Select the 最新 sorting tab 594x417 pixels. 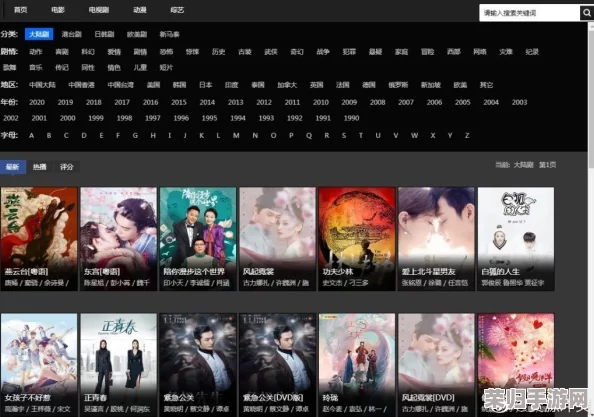click(x=13, y=167)
